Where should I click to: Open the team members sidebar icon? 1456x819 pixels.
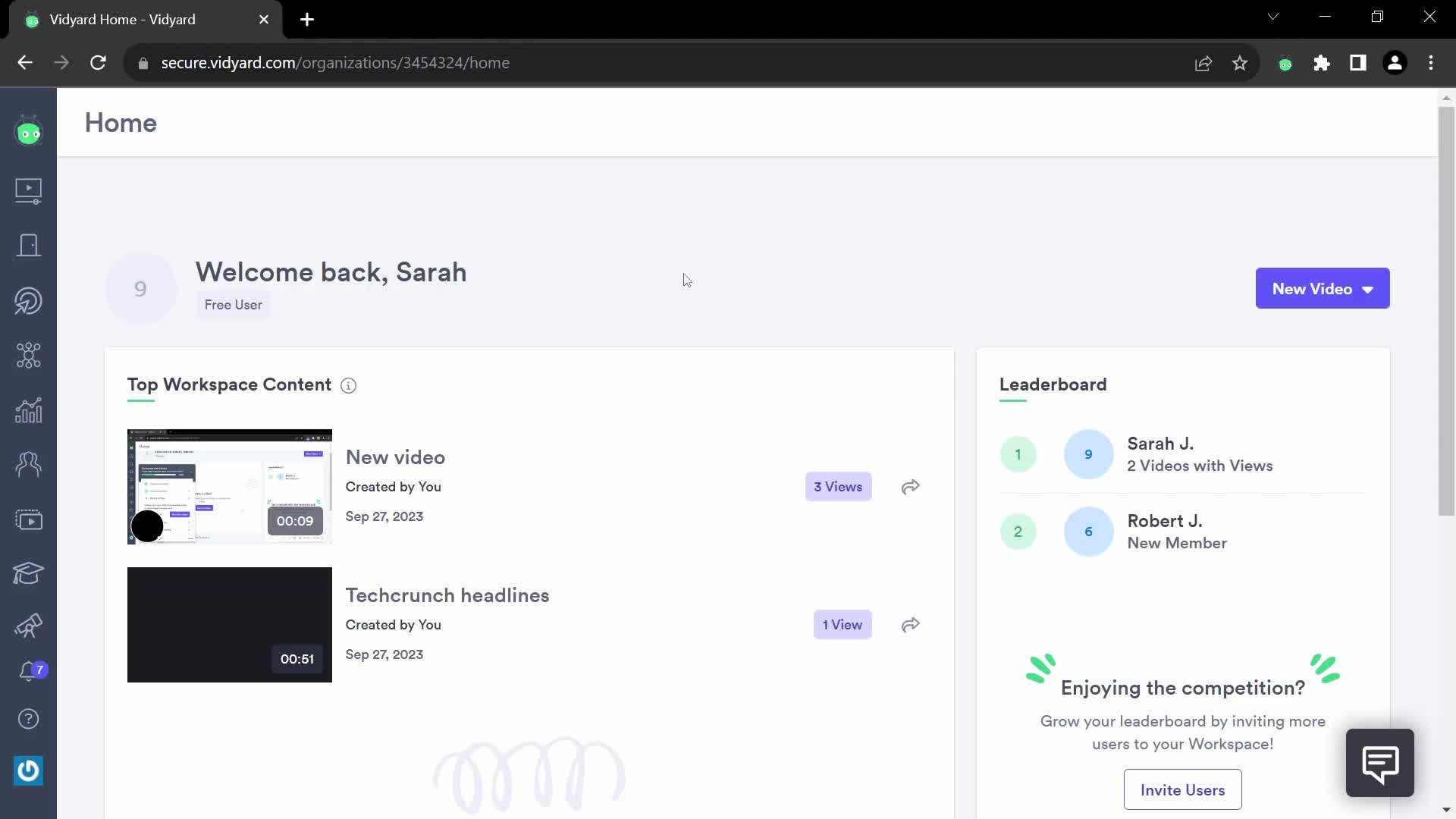pyautogui.click(x=28, y=464)
